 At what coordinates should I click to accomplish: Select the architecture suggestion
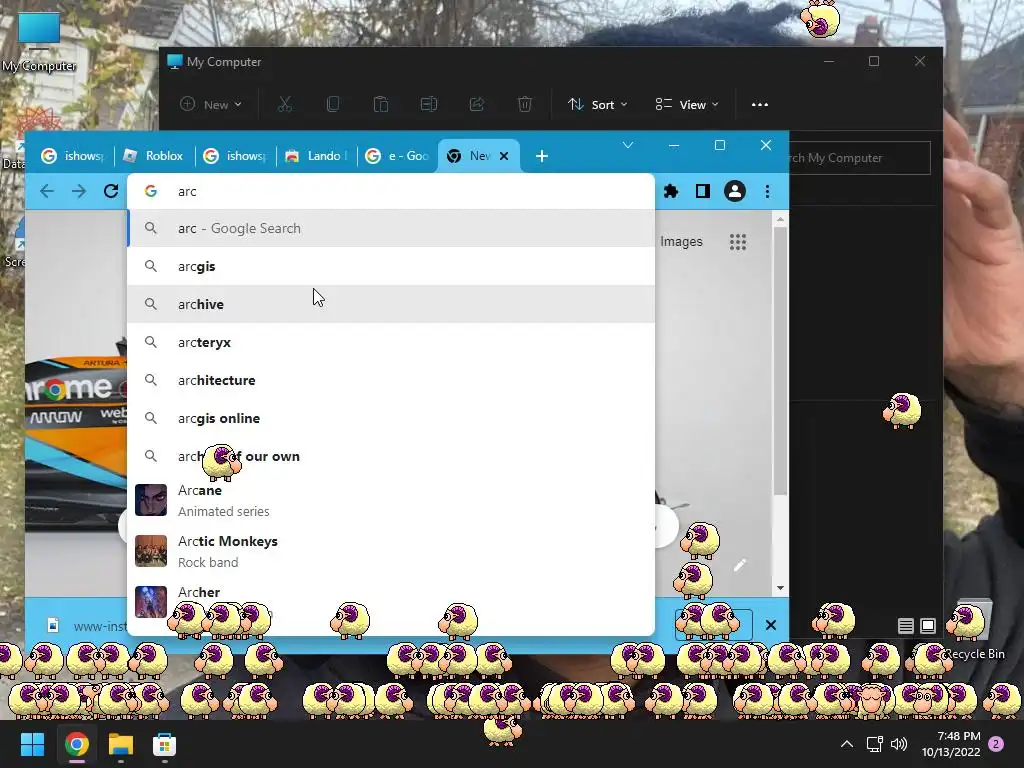click(391, 380)
